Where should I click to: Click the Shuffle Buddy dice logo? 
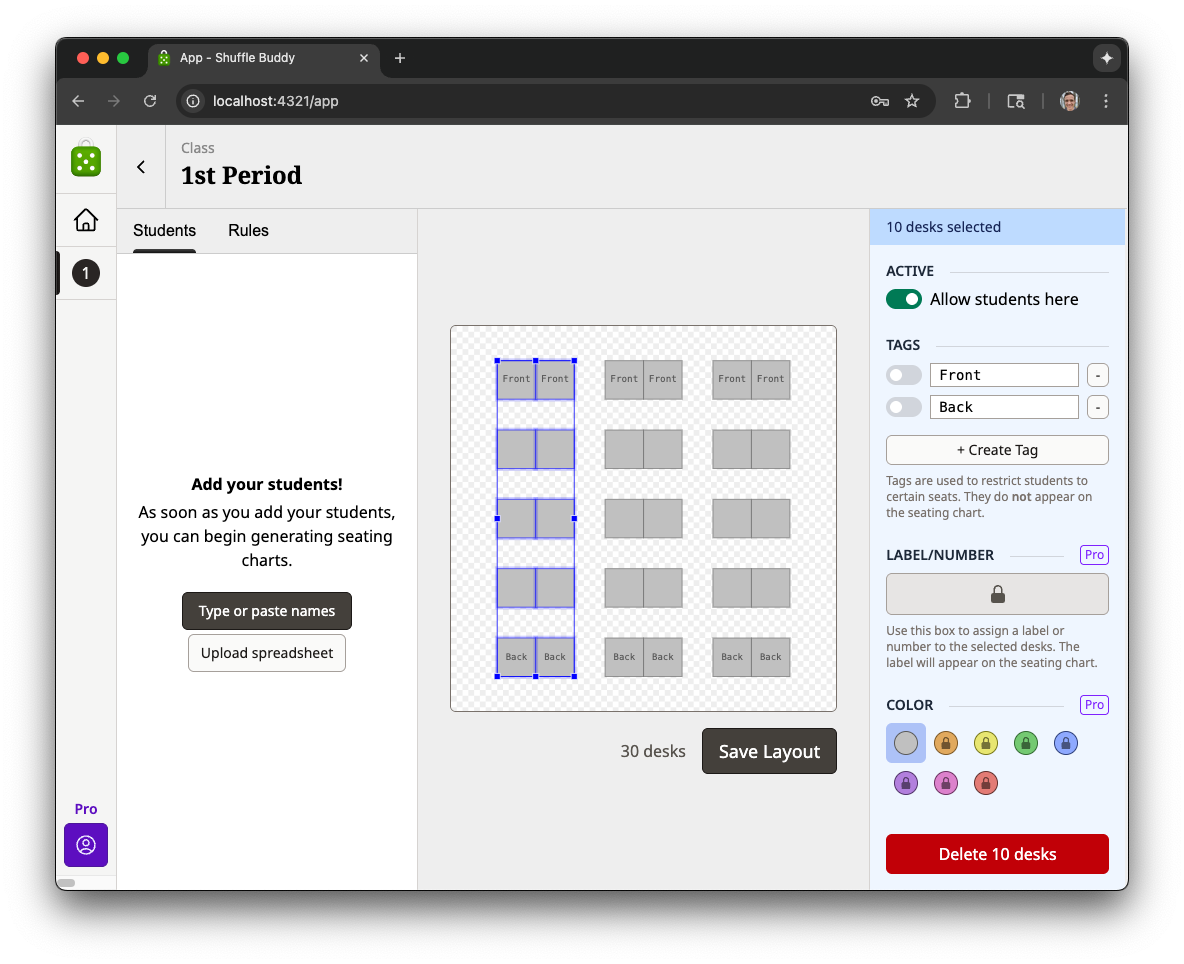point(86,159)
